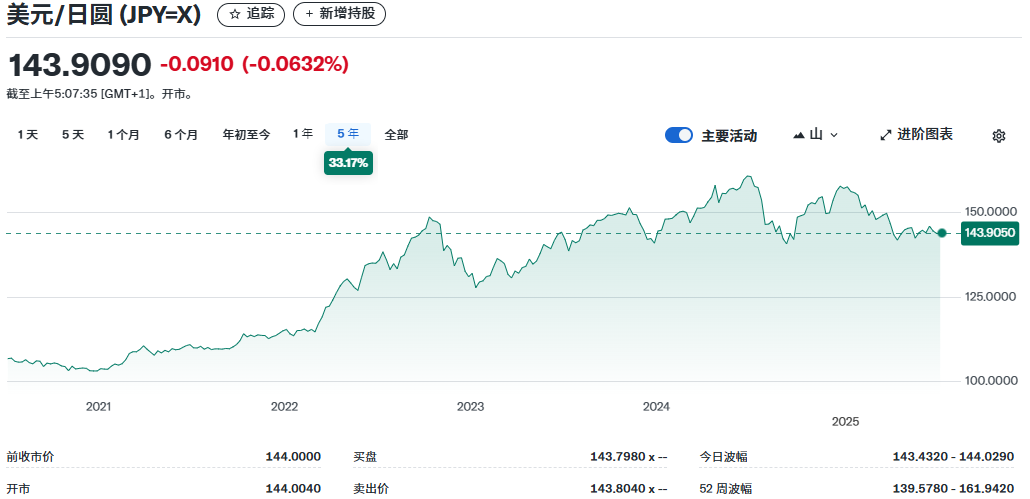Click the green end-point dot on the chart
The width and height of the screenshot is (1030, 499).
[x=942, y=233]
